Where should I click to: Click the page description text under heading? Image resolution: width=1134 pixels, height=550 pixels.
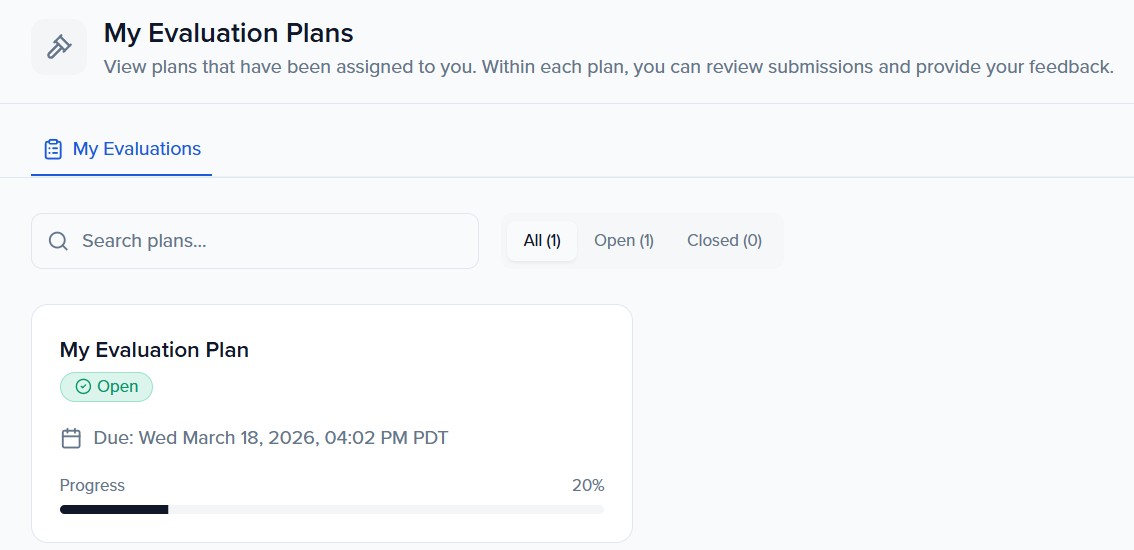[608, 67]
